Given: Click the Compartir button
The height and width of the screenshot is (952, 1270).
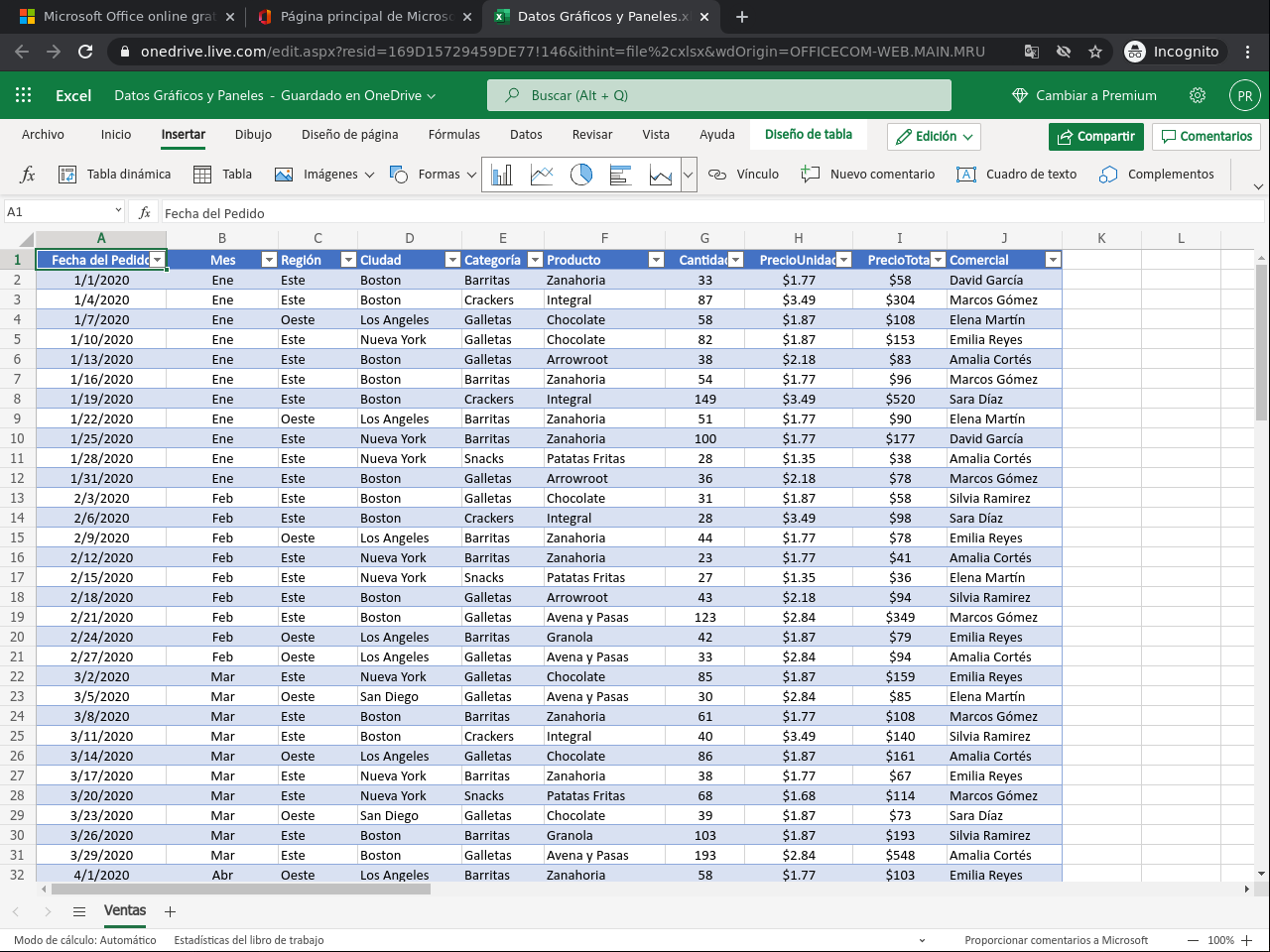Looking at the screenshot, I should pos(1095,137).
